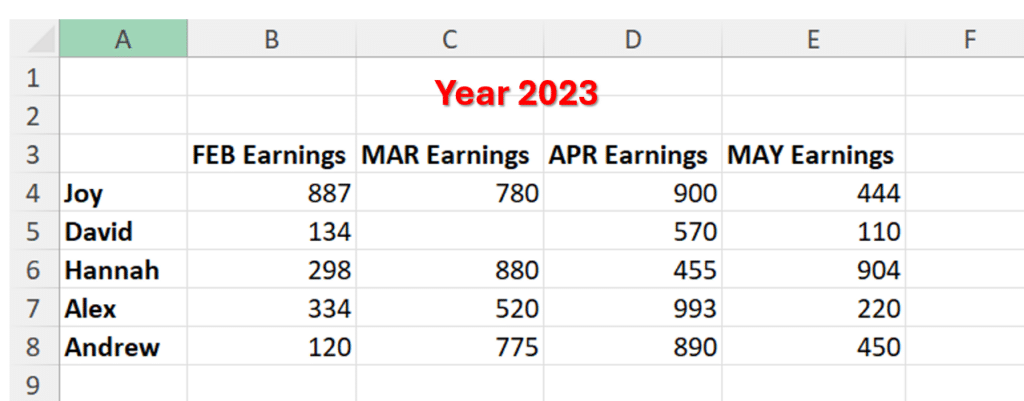Select column E header
Viewport: 1024px width, 401px height.
(x=813, y=39)
